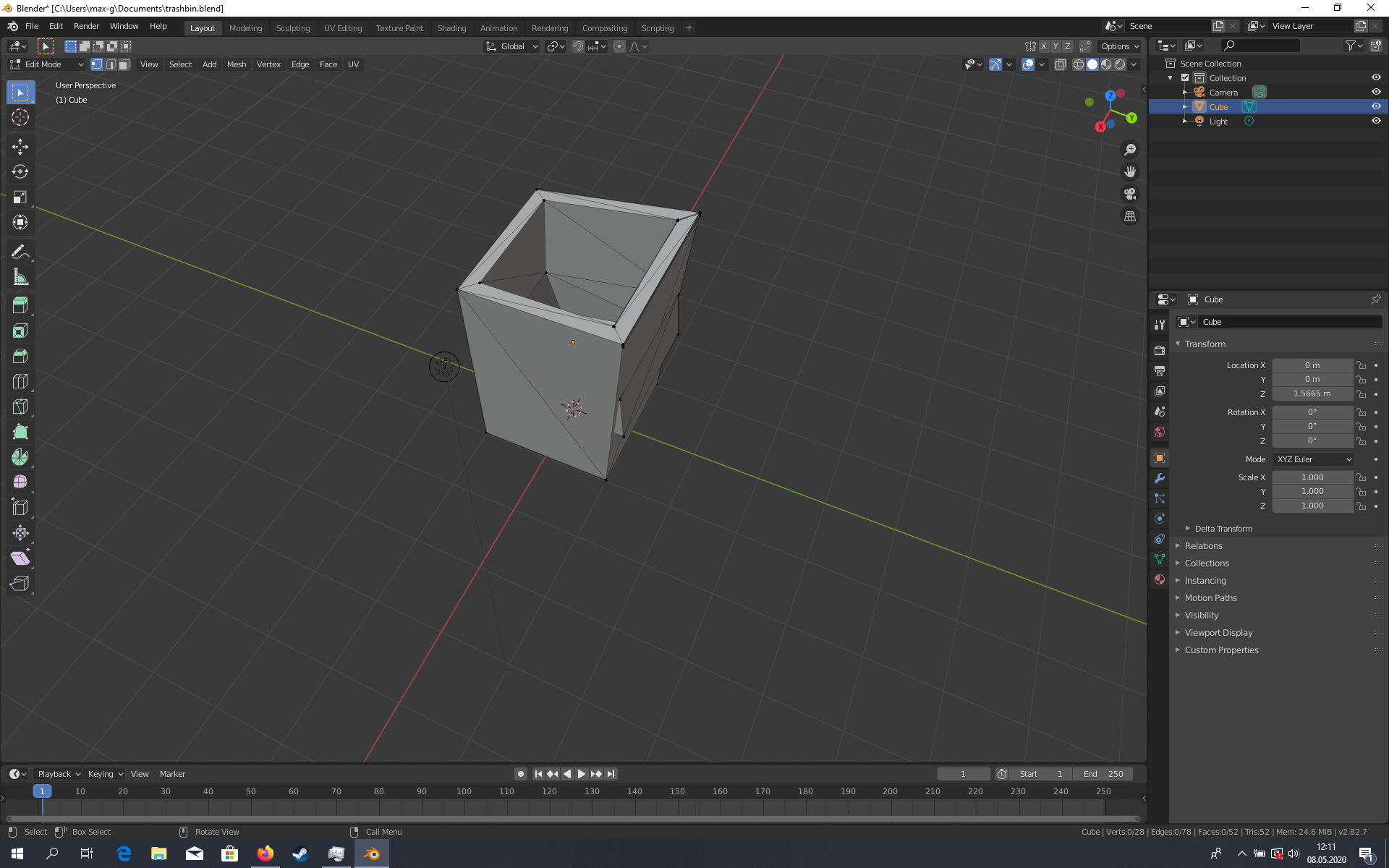Switch to the Shading workspace tab
The image size is (1389, 868).
(x=451, y=28)
